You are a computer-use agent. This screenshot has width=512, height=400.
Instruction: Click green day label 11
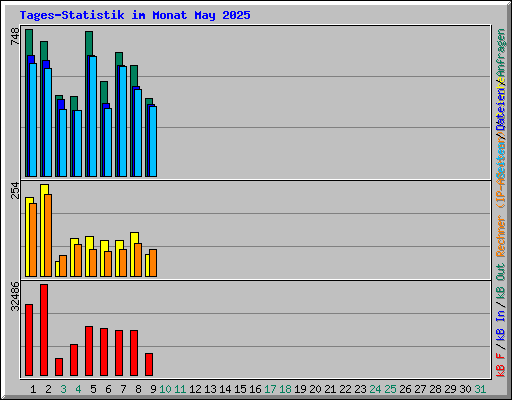(x=180, y=389)
